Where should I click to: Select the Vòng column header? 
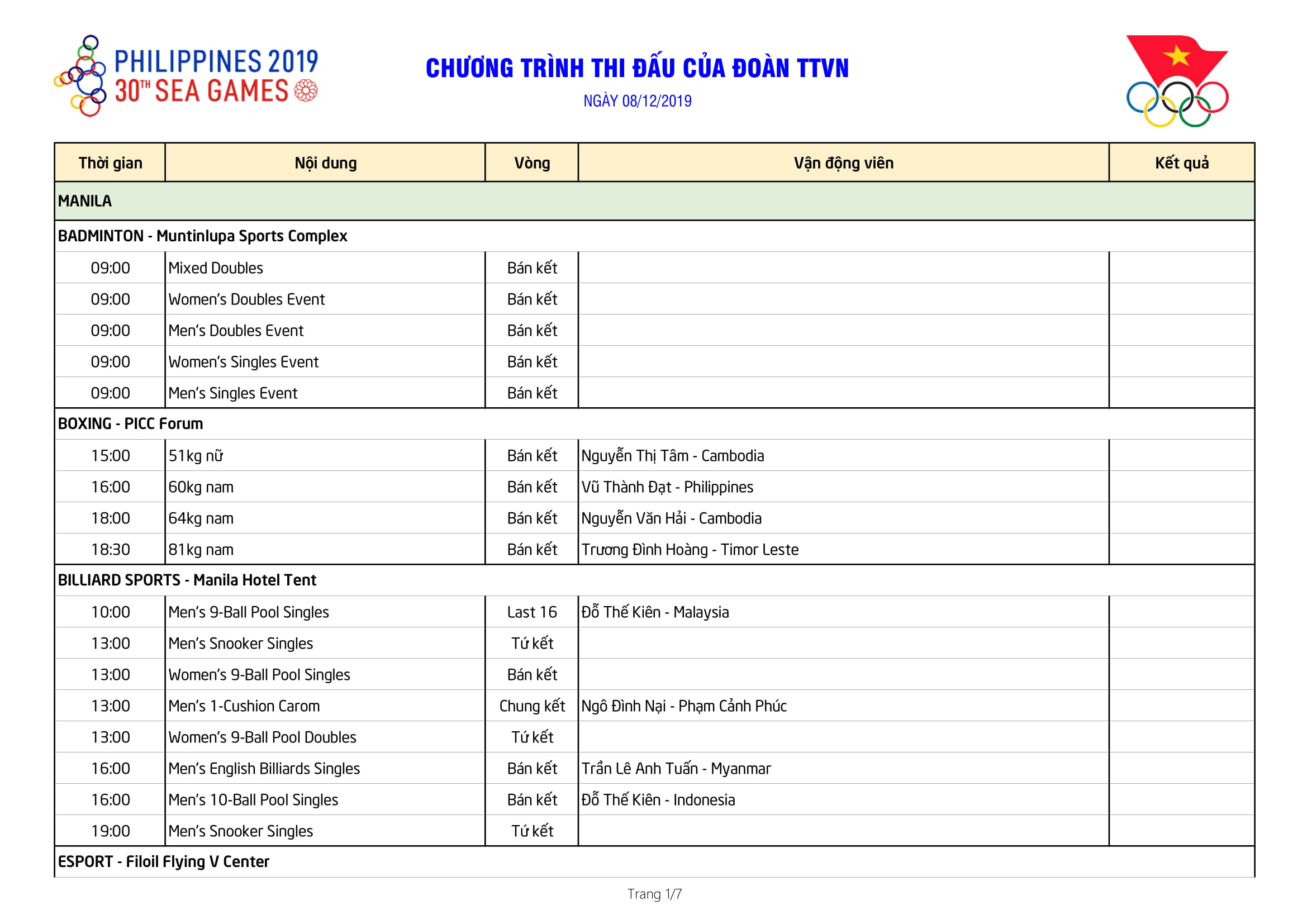pos(531,163)
